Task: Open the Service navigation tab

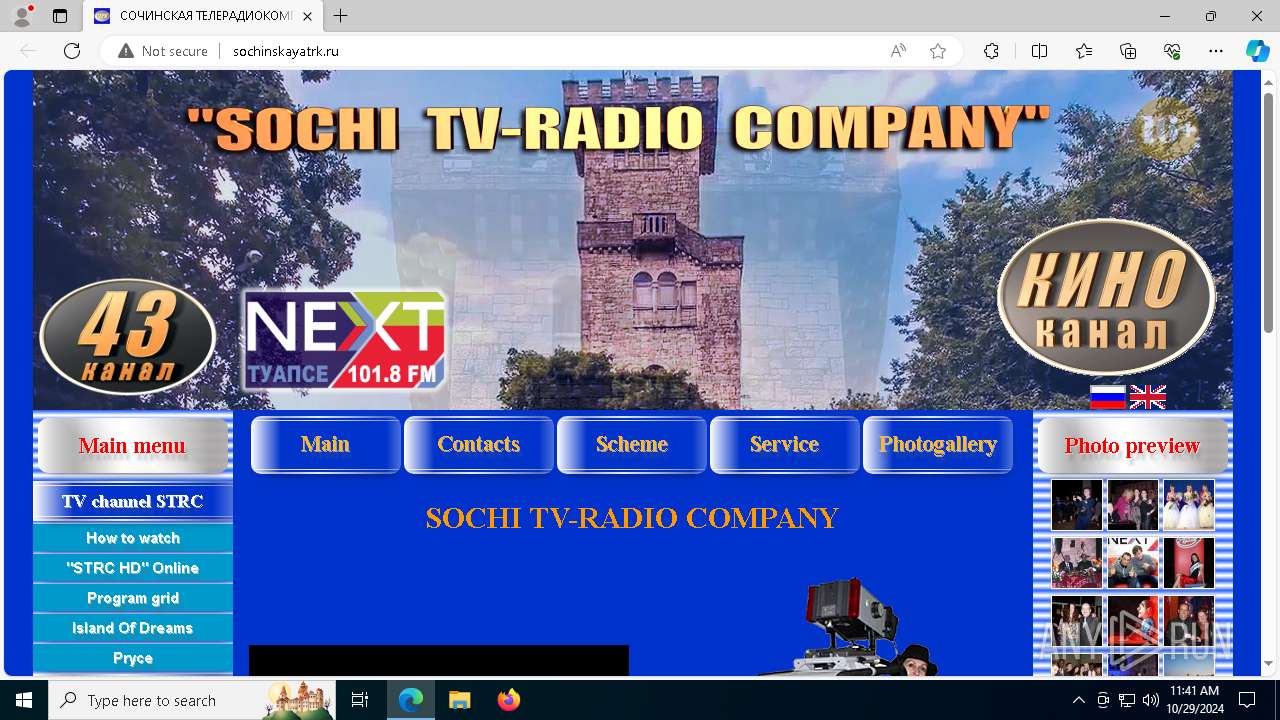Action: click(x=784, y=444)
